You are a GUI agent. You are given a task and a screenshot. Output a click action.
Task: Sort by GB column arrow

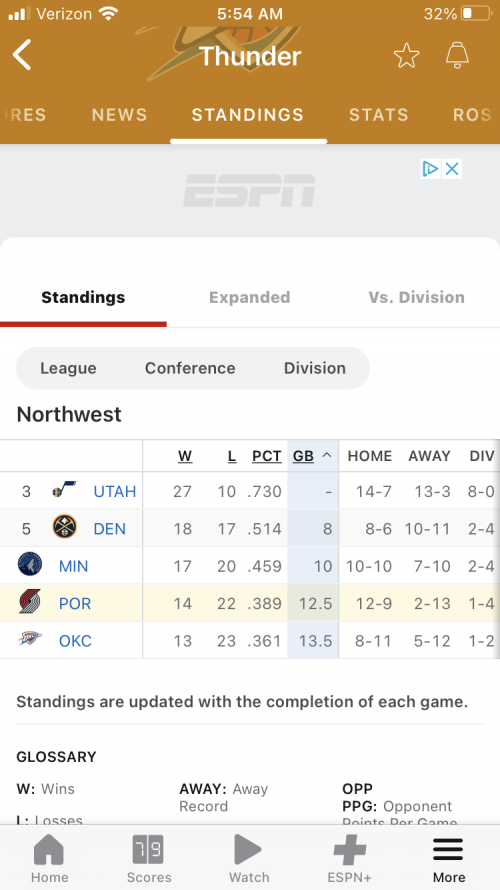pos(327,456)
